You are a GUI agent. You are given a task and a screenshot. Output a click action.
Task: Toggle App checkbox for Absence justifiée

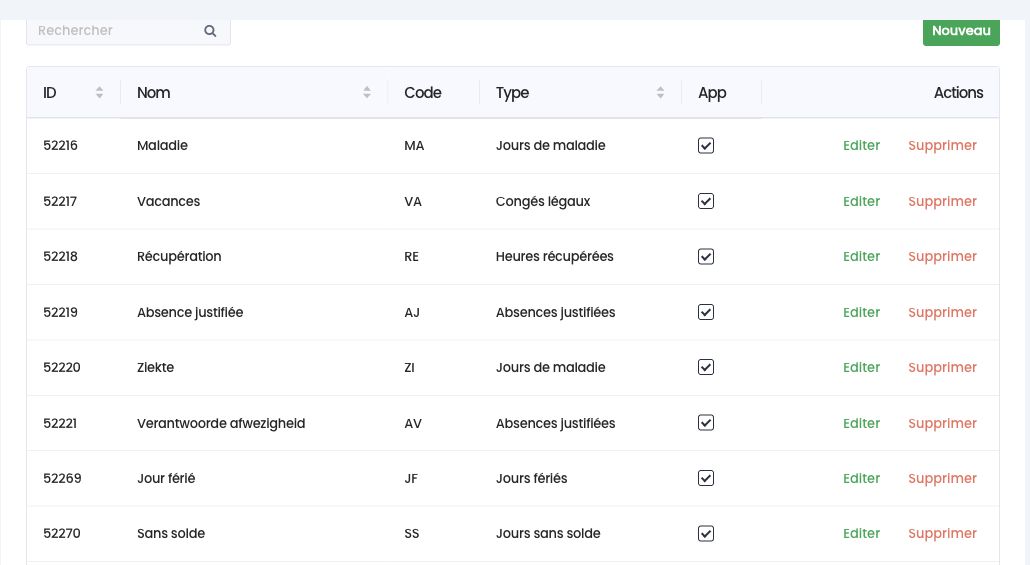click(706, 312)
